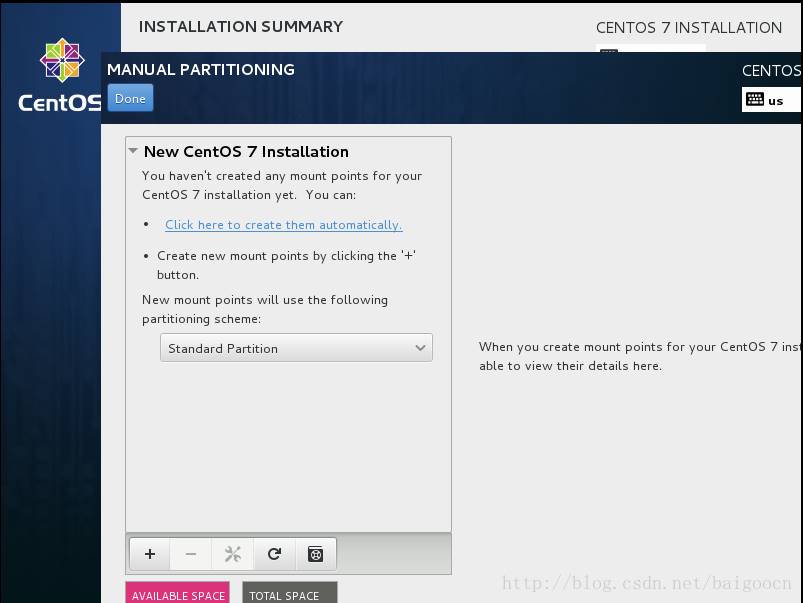Select the AVAILABLE SPACE indicator
The width and height of the screenshot is (803, 603).
click(x=177, y=592)
